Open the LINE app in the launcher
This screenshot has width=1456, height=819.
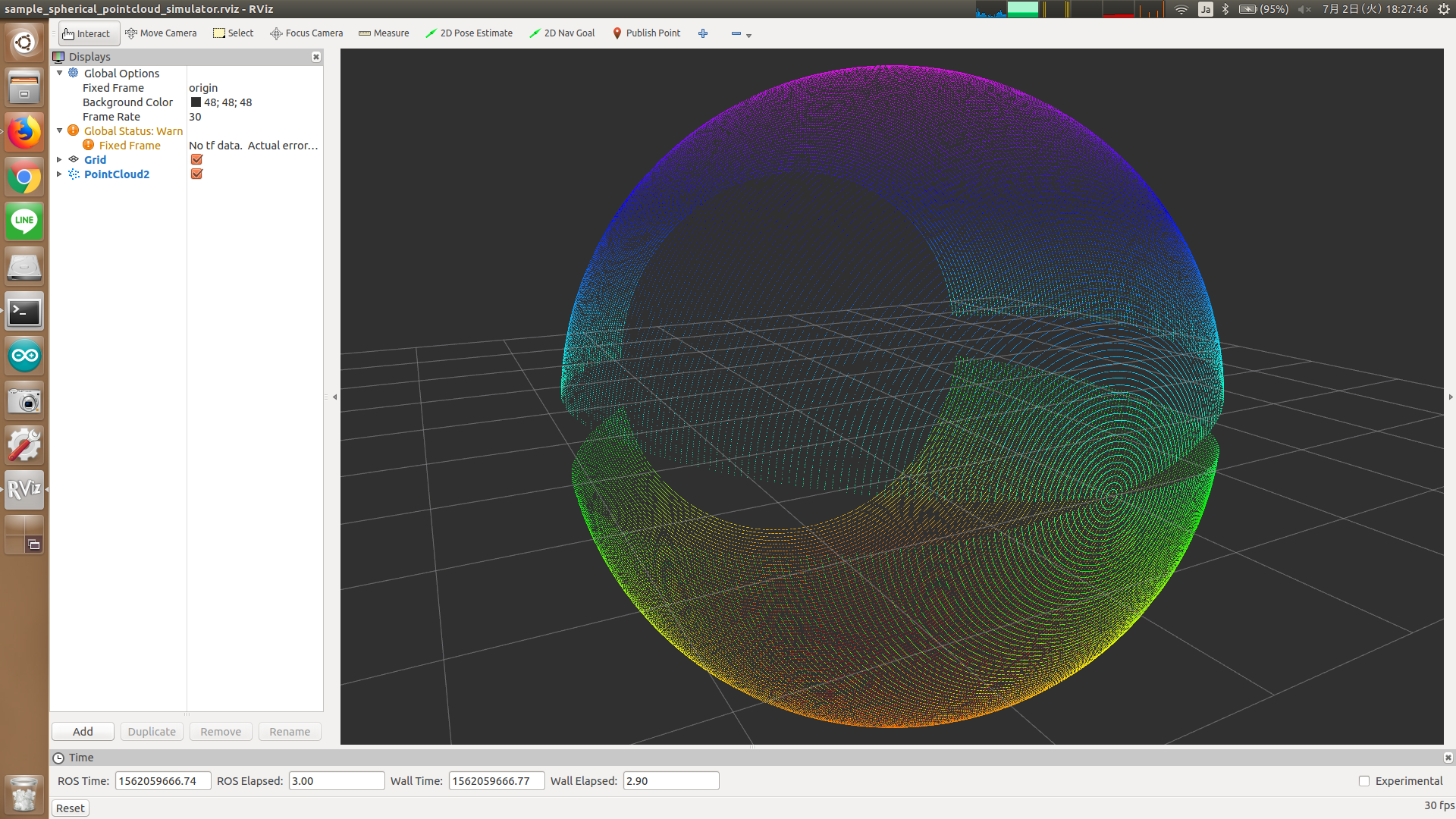click(24, 221)
